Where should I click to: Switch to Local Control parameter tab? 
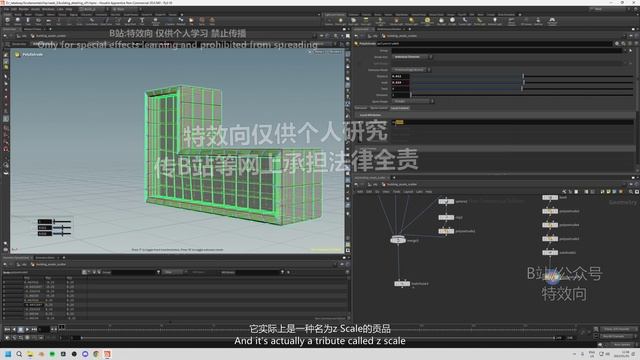400,108
